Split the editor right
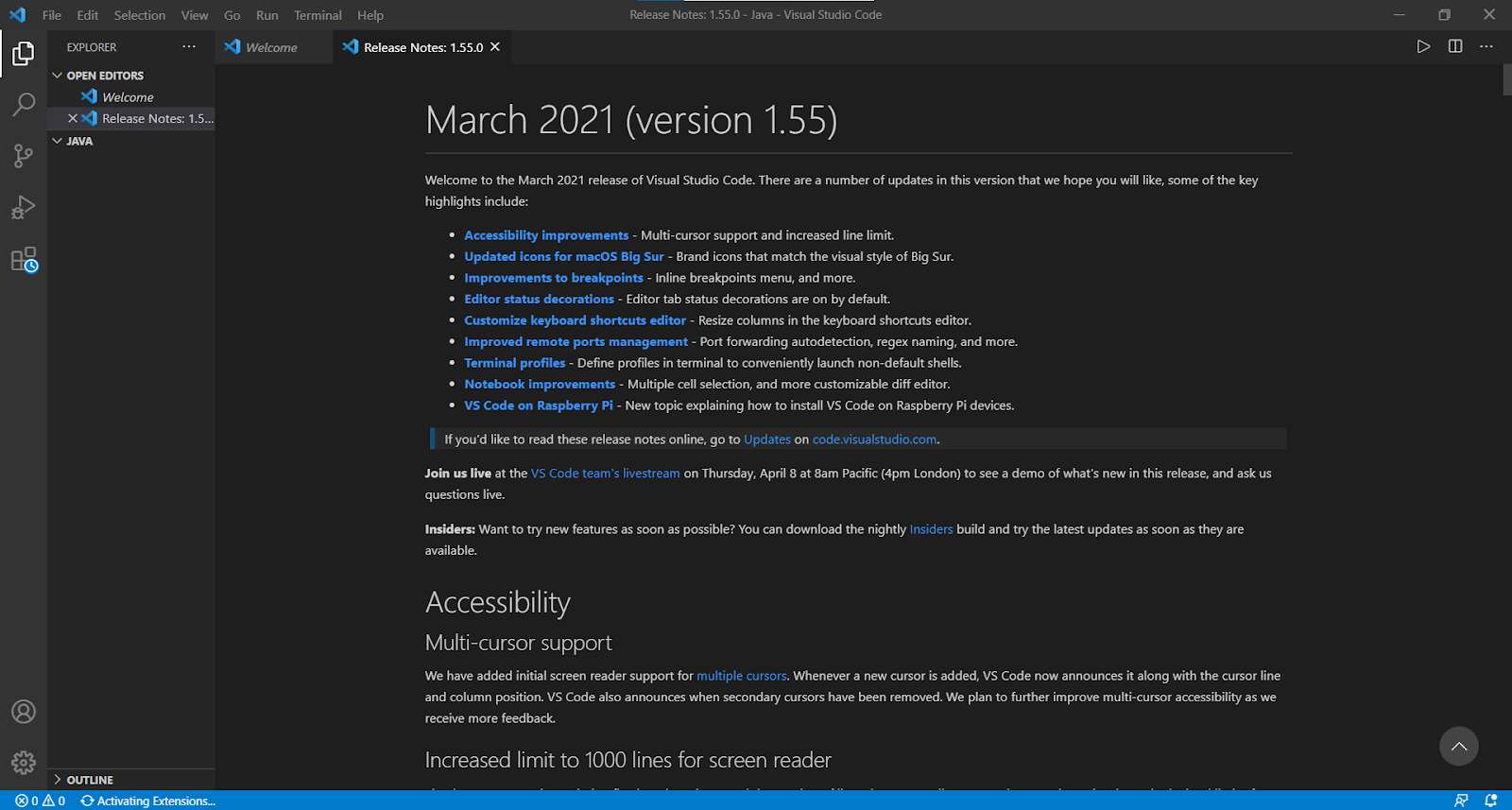 (1455, 46)
